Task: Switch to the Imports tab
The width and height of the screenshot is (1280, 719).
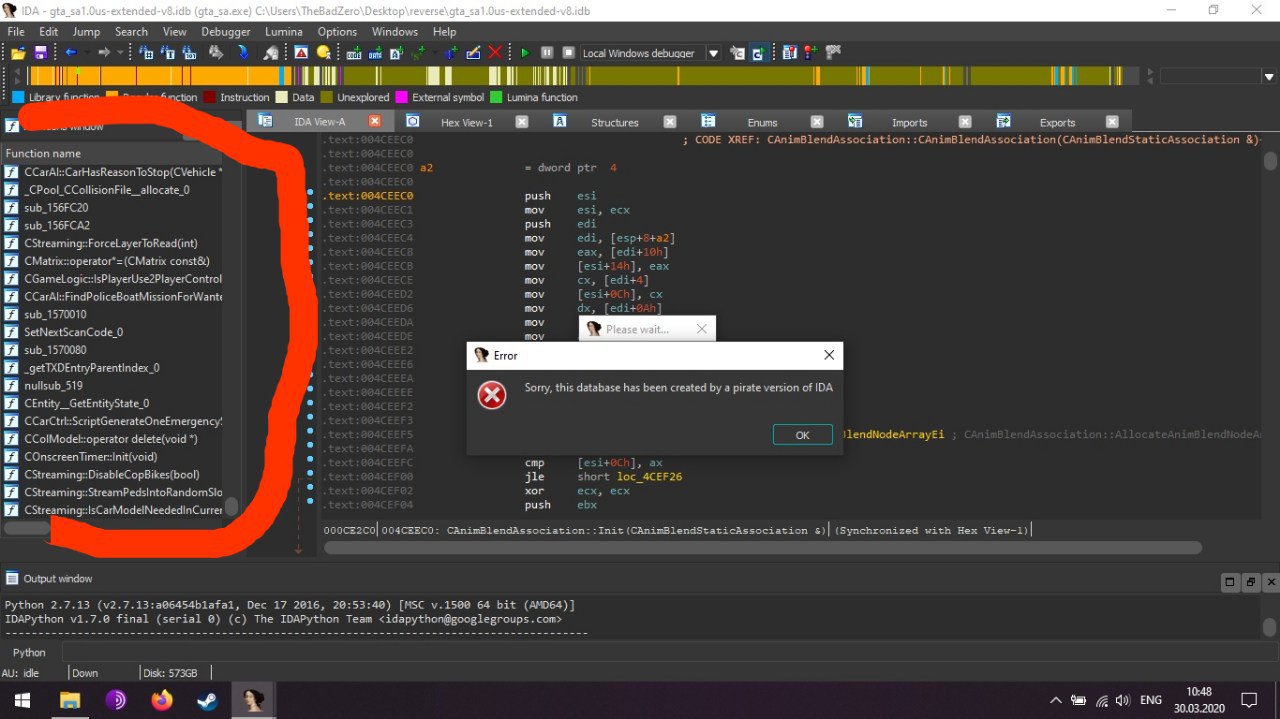Action: pyautogui.click(x=909, y=122)
